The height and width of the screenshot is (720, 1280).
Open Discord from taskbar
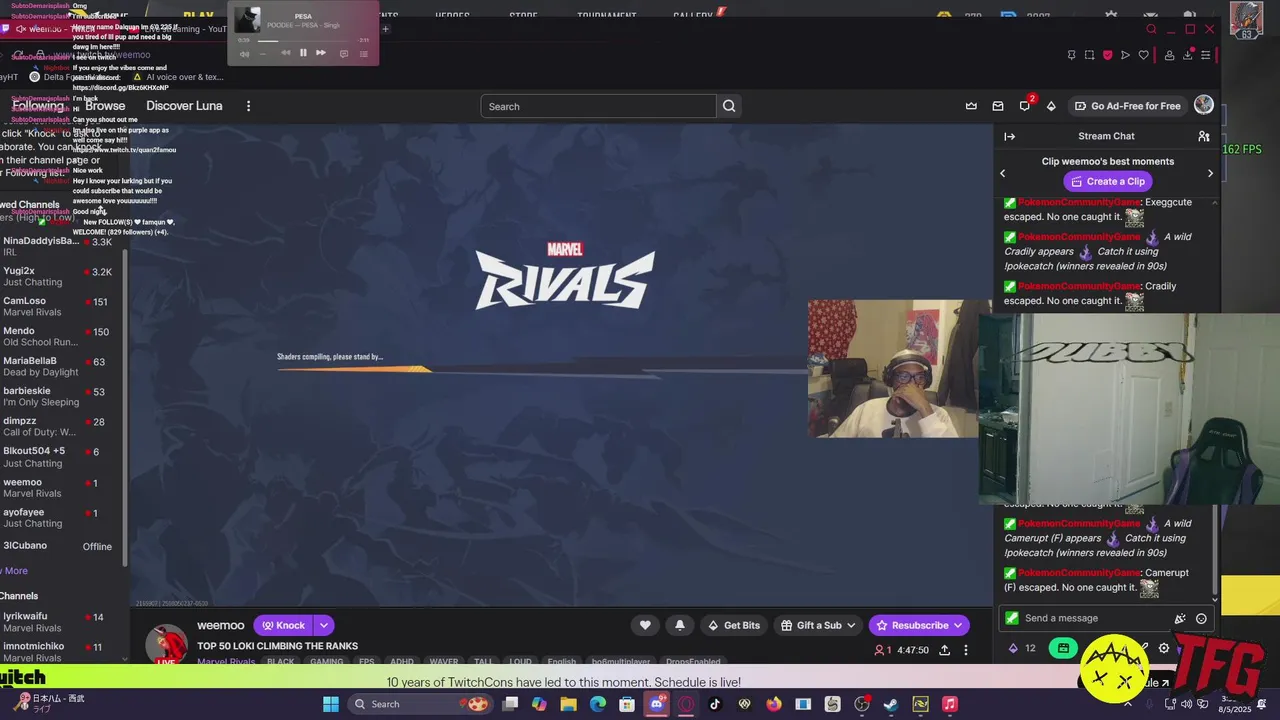coord(657,704)
